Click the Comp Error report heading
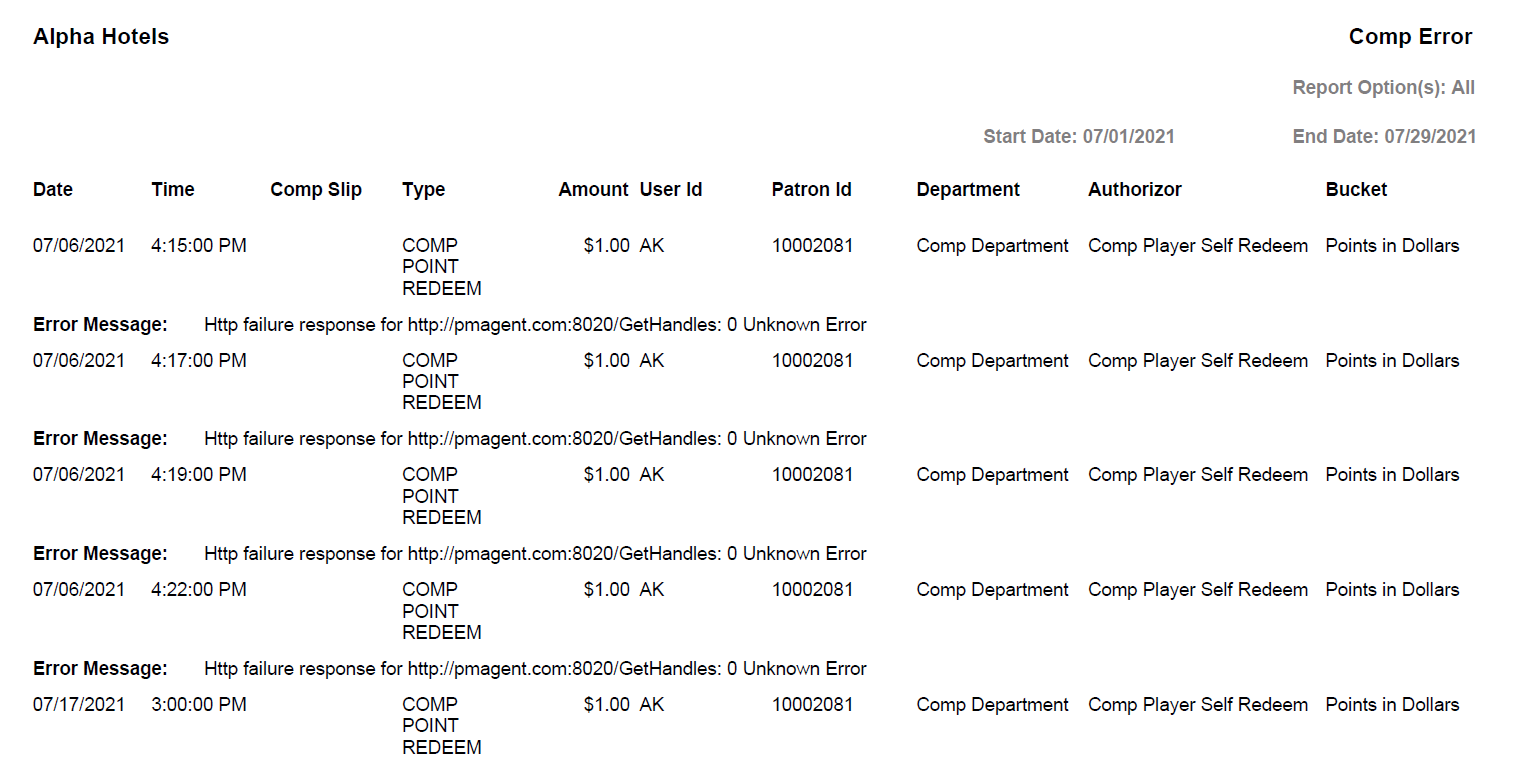This screenshot has width=1527, height=765. pyautogui.click(x=1410, y=37)
